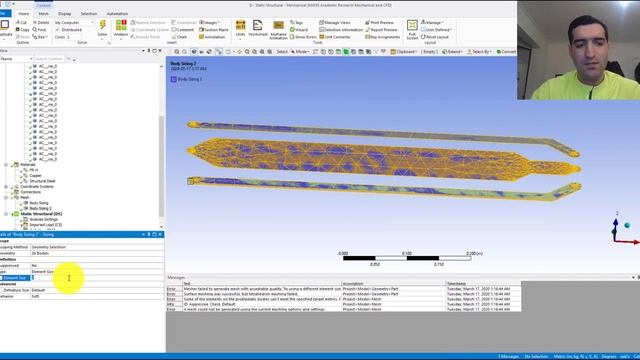Click the Find command
Viewport: 640px width, 360px height.
39,30
